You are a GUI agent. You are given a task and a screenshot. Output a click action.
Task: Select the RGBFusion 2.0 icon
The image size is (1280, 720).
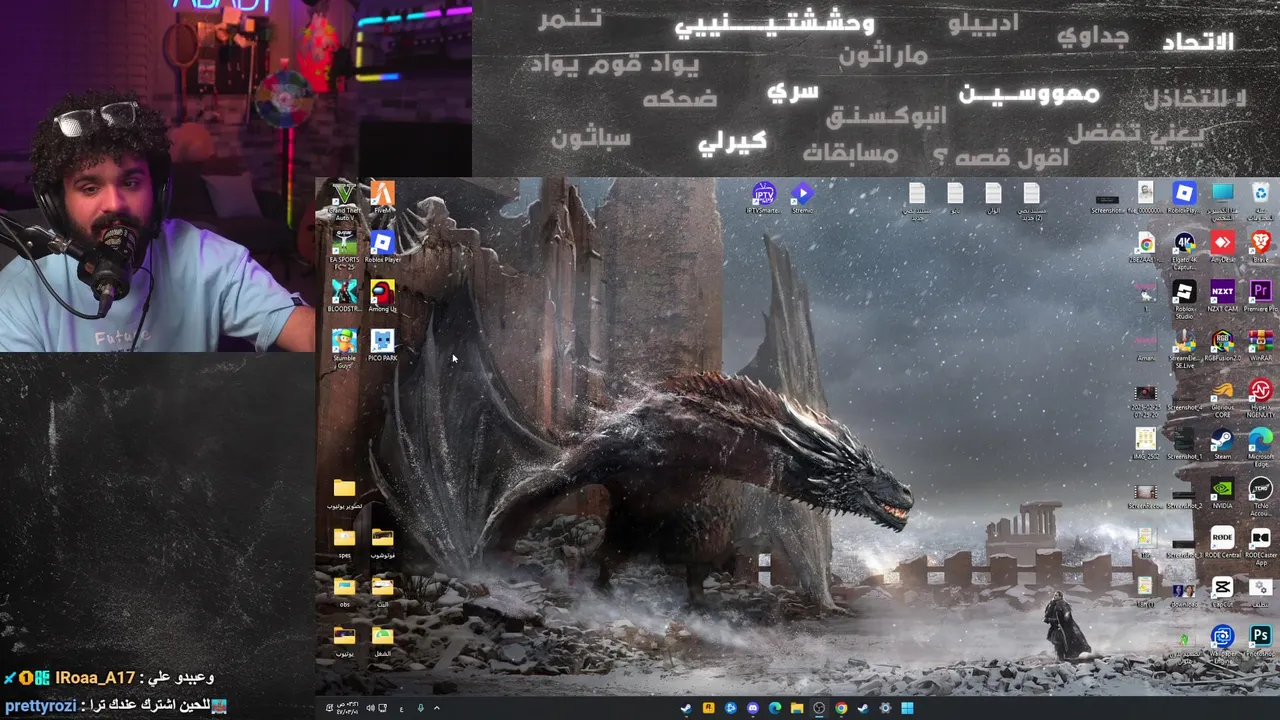[1222, 345]
